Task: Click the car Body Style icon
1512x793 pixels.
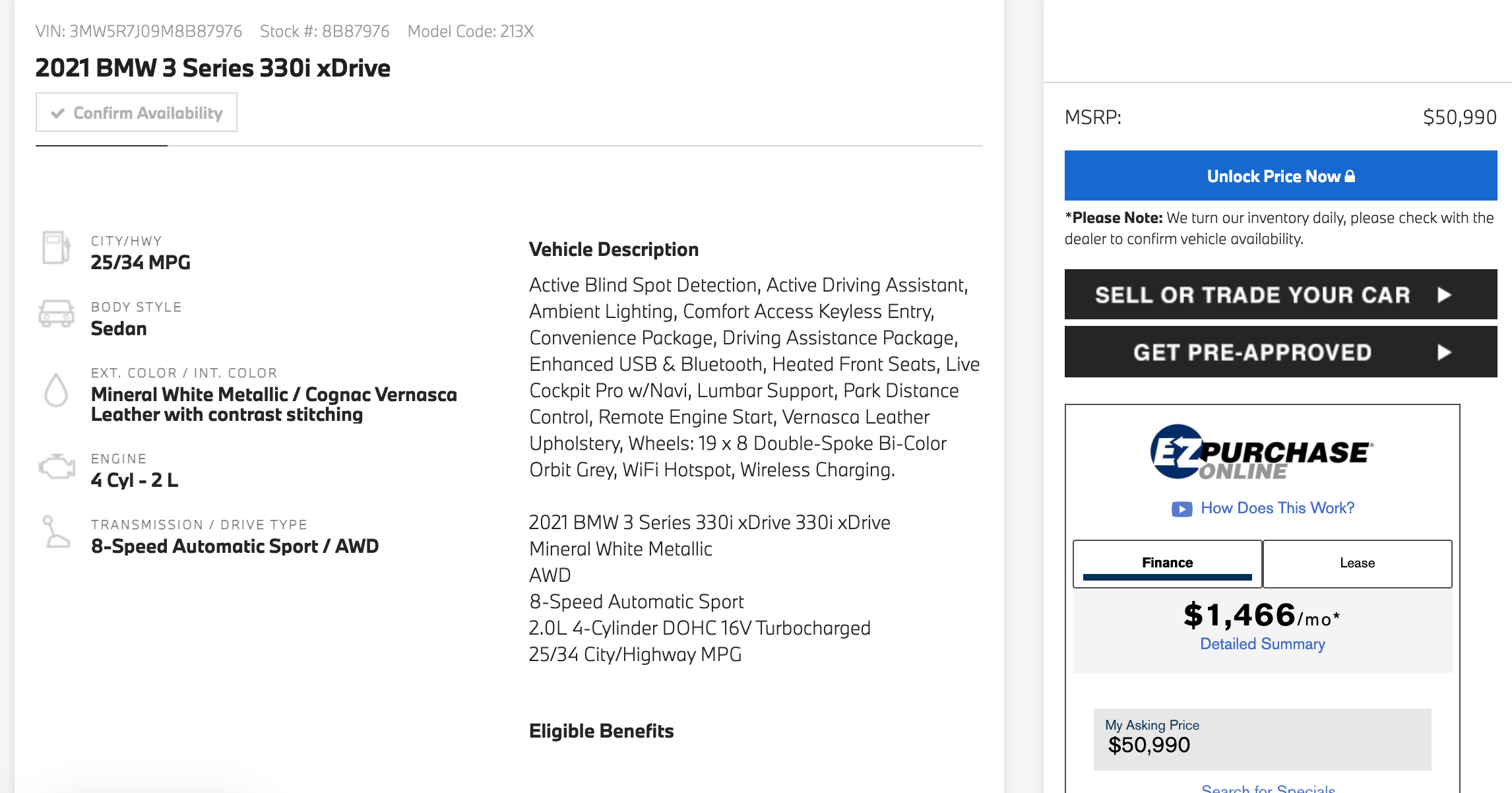Action: click(x=56, y=313)
